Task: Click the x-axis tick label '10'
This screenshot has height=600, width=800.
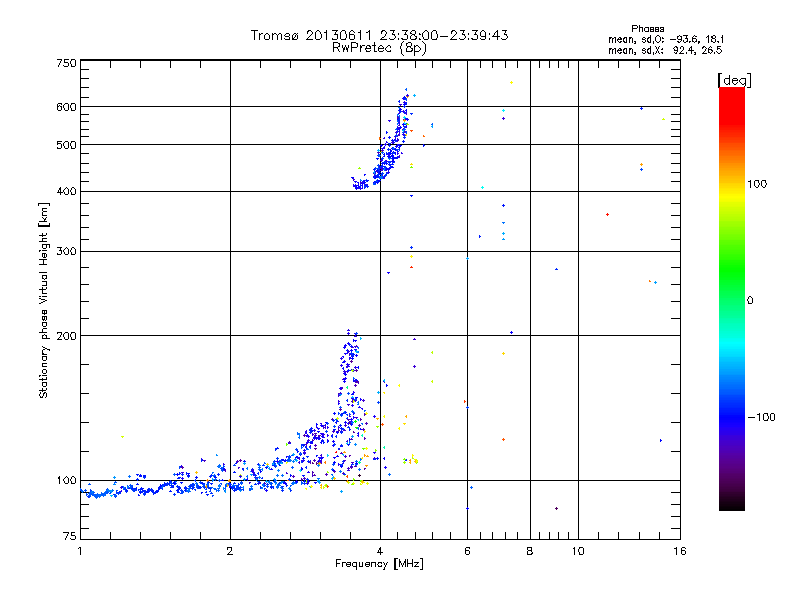Action: coord(578,551)
